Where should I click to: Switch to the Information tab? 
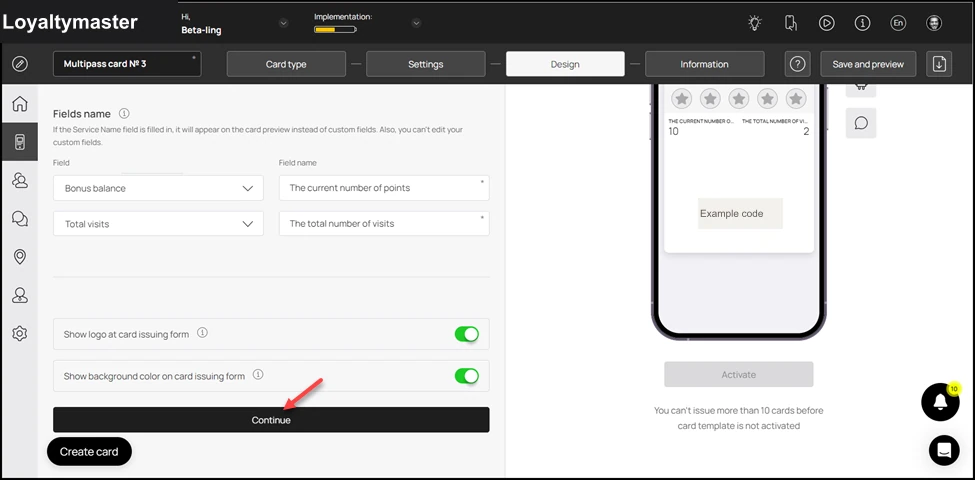[x=705, y=64]
